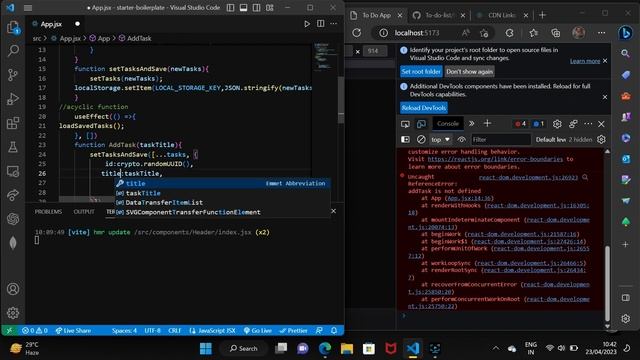Open the ChatGPT extension icon
The width and height of the screenshot is (640, 360).
(13, 219)
